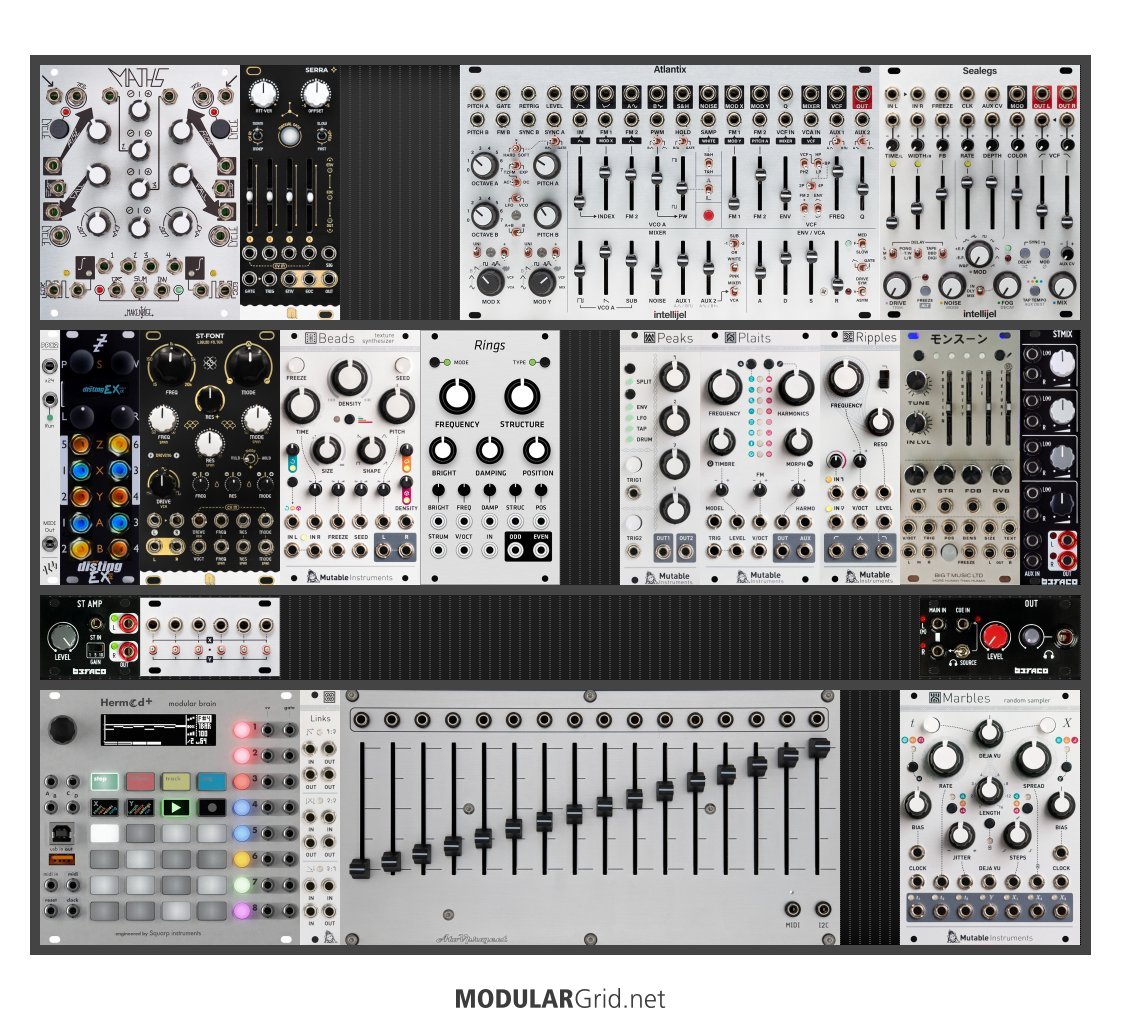
Task: Select track 6 yellow LED button on Hermod+
Action: click(242, 858)
